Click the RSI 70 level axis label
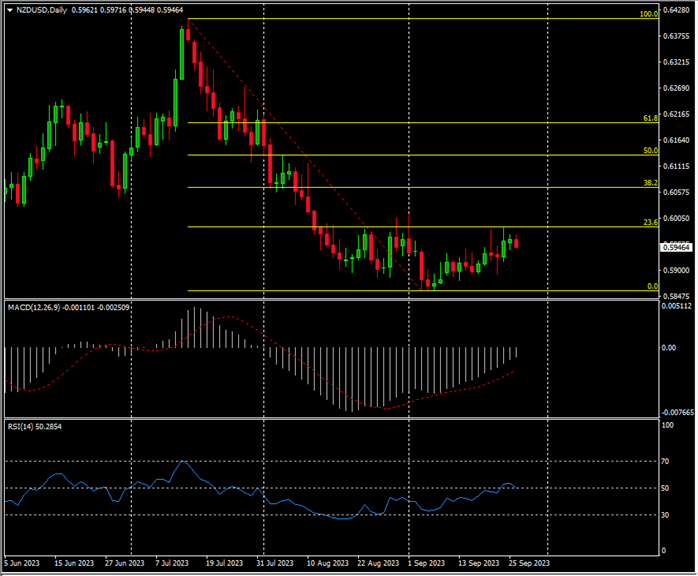The width and height of the screenshot is (698, 576). [668, 462]
